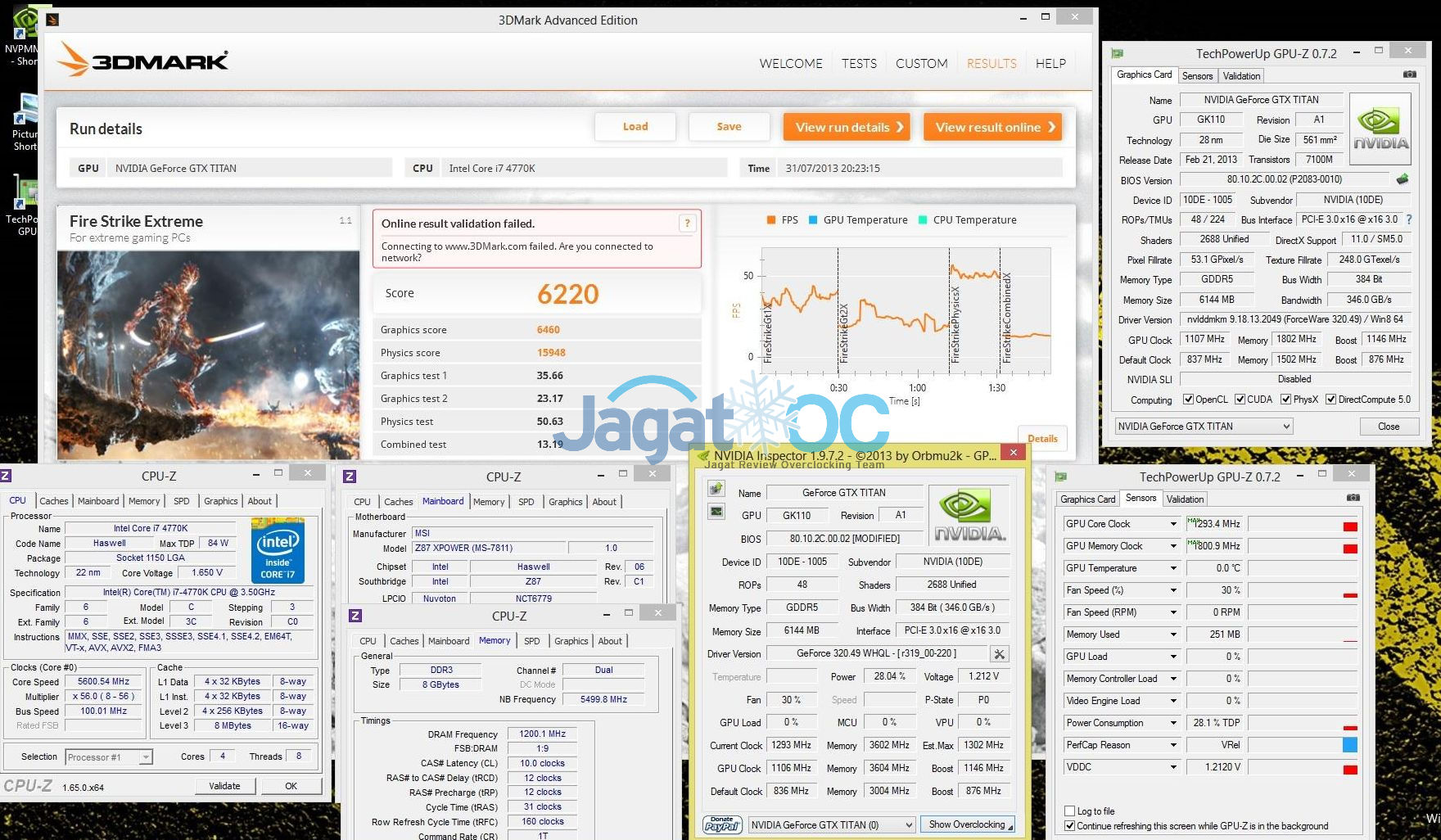Toggle the DirectCompute 5.0 checkbox in GPU-Z

pyautogui.click(x=1331, y=400)
